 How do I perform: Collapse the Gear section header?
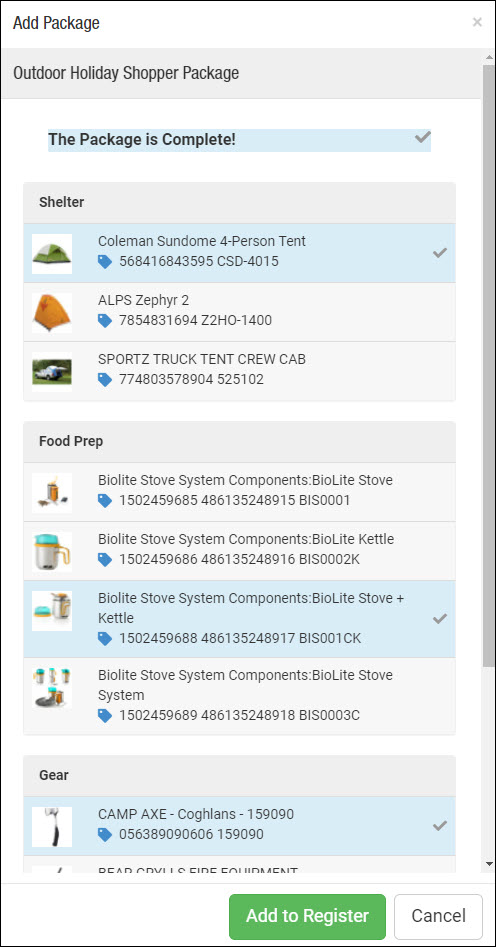(239, 775)
